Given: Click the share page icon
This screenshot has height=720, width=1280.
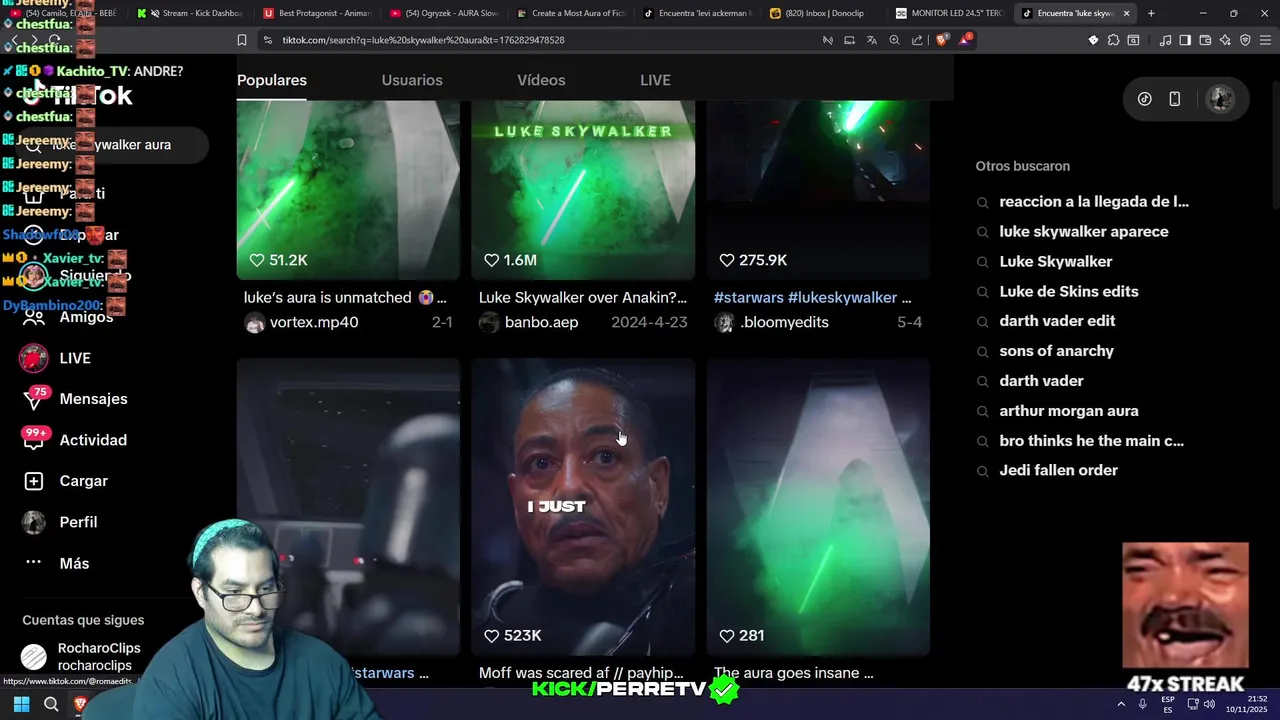Looking at the screenshot, I should 917,40.
